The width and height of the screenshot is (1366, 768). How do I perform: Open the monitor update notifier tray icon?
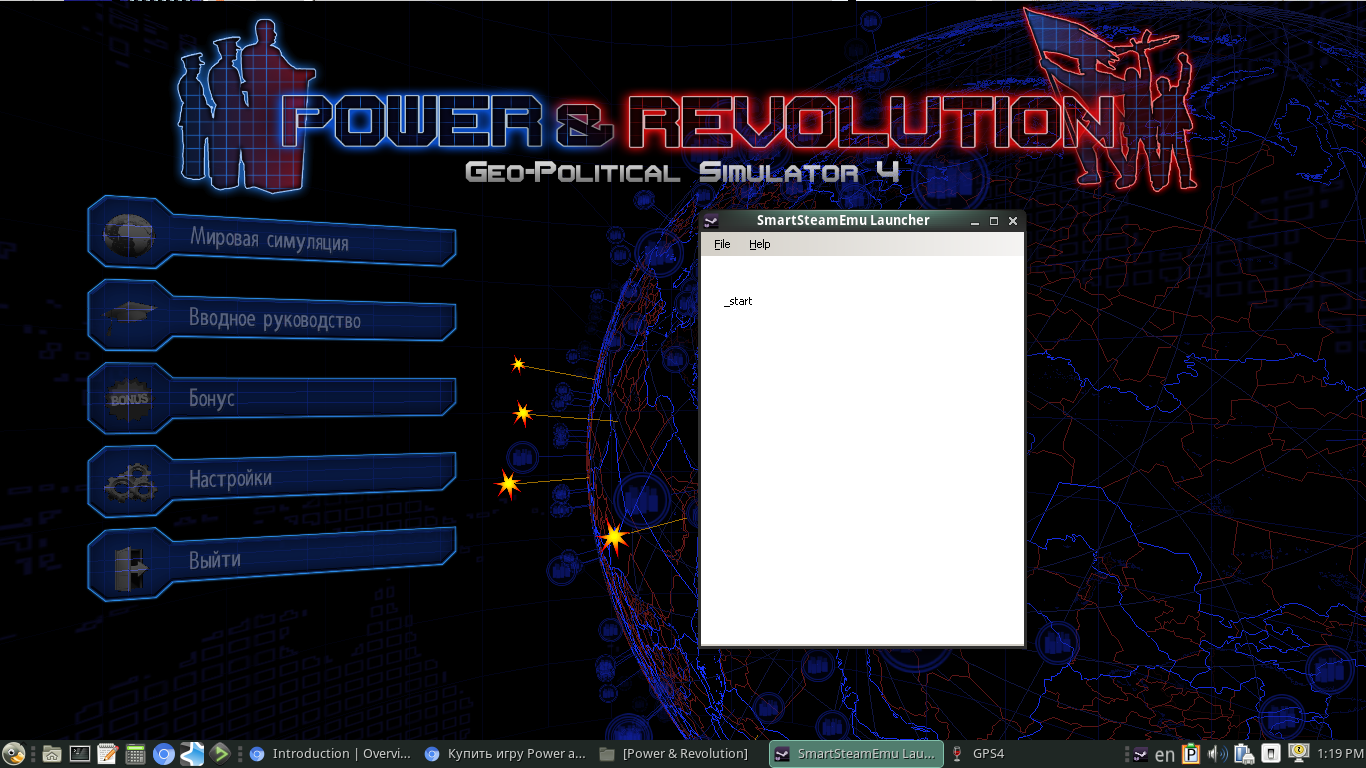click(1298, 752)
